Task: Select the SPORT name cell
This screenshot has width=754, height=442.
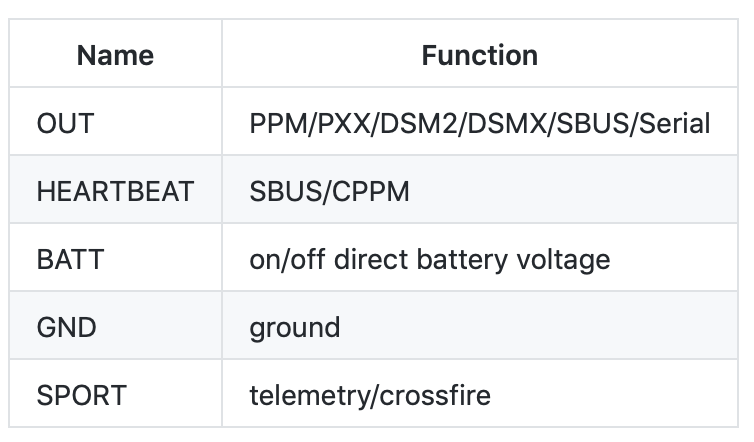Action: (x=81, y=395)
